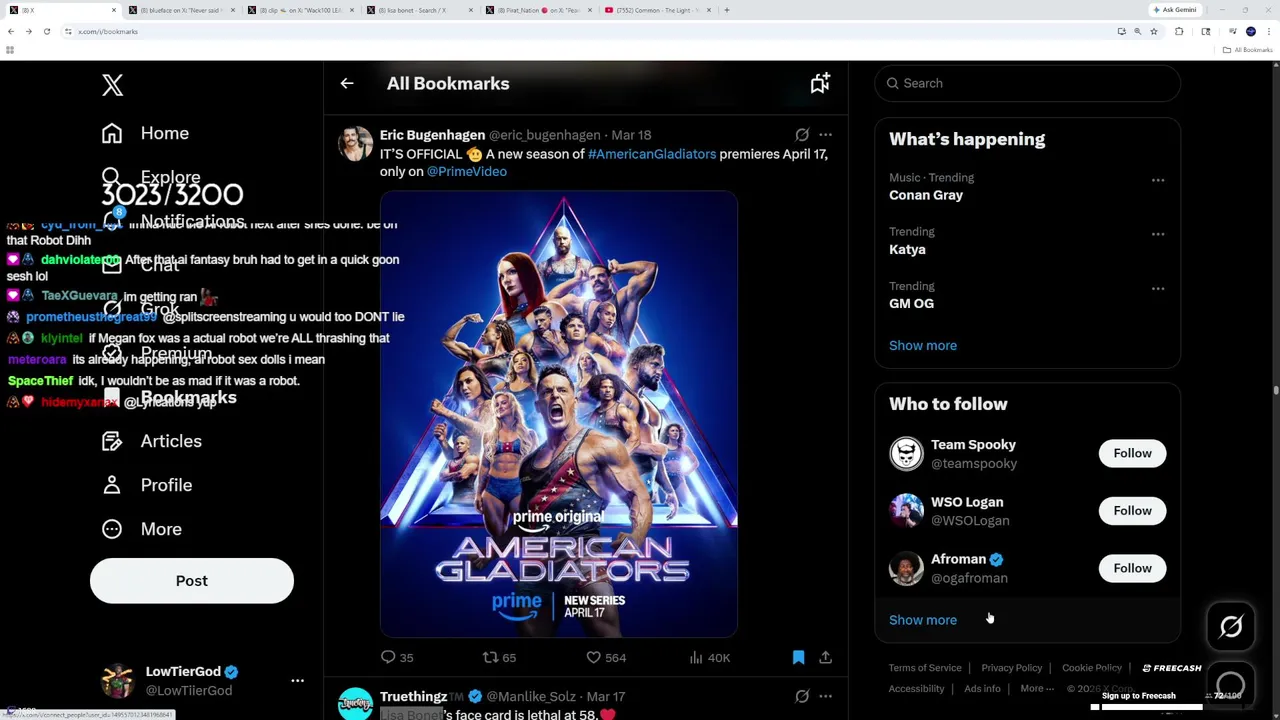Open the Terms of Service footer link
The height and width of the screenshot is (720, 1280).
925,668
